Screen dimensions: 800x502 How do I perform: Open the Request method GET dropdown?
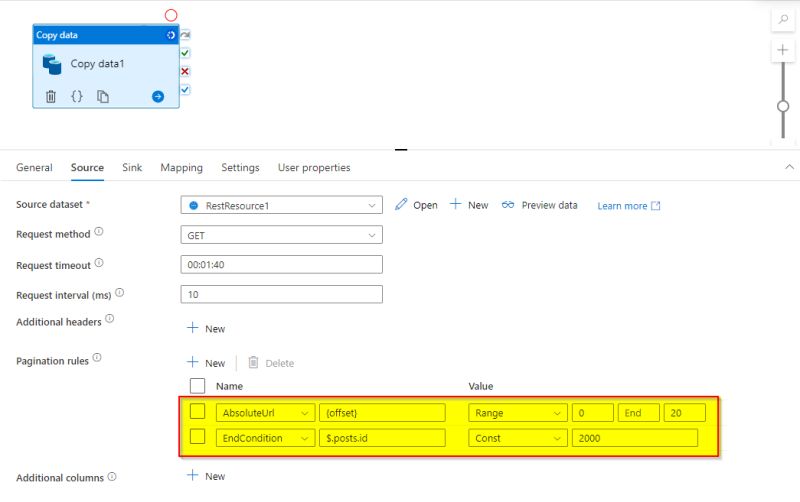pos(282,235)
